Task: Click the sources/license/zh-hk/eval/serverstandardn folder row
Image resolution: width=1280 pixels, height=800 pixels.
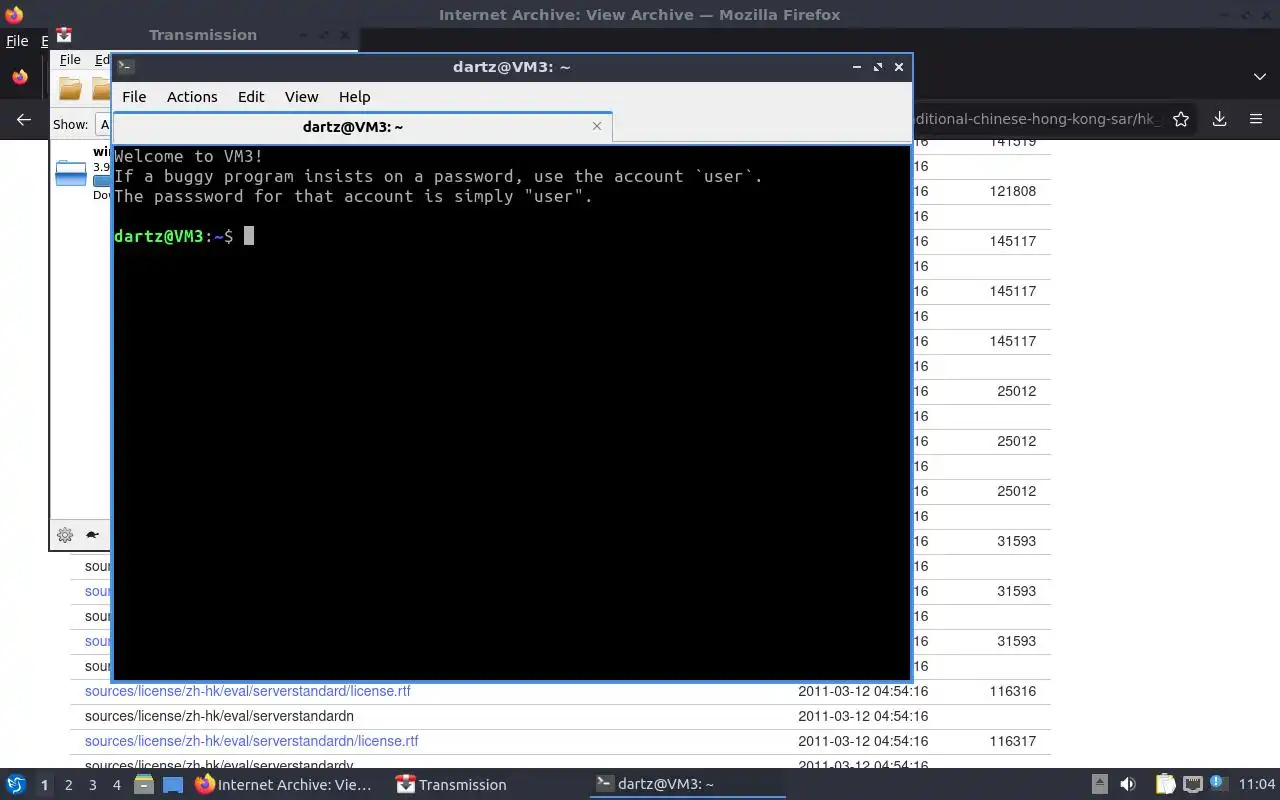Action: [x=560, y=716]
